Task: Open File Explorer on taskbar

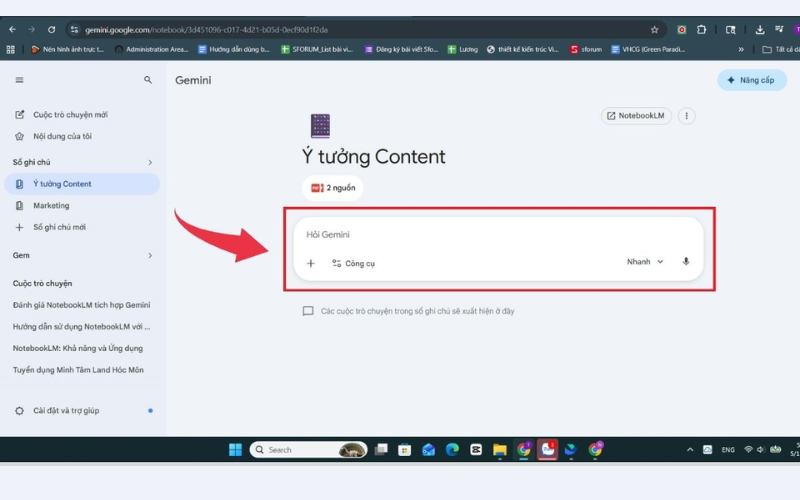Action: pos(499,449)
